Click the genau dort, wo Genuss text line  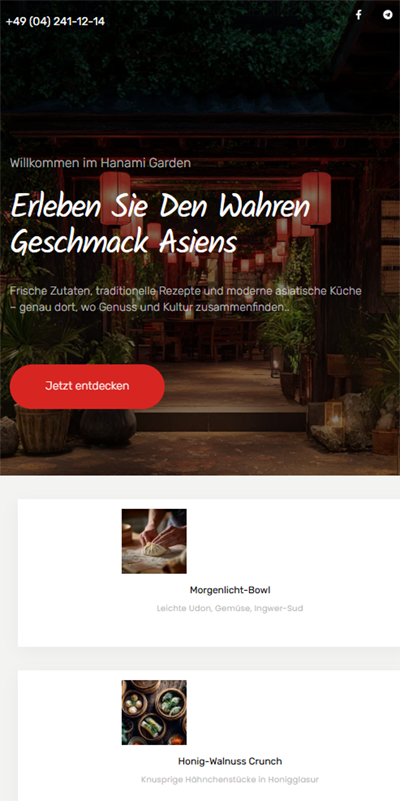(x=150, y=308)
